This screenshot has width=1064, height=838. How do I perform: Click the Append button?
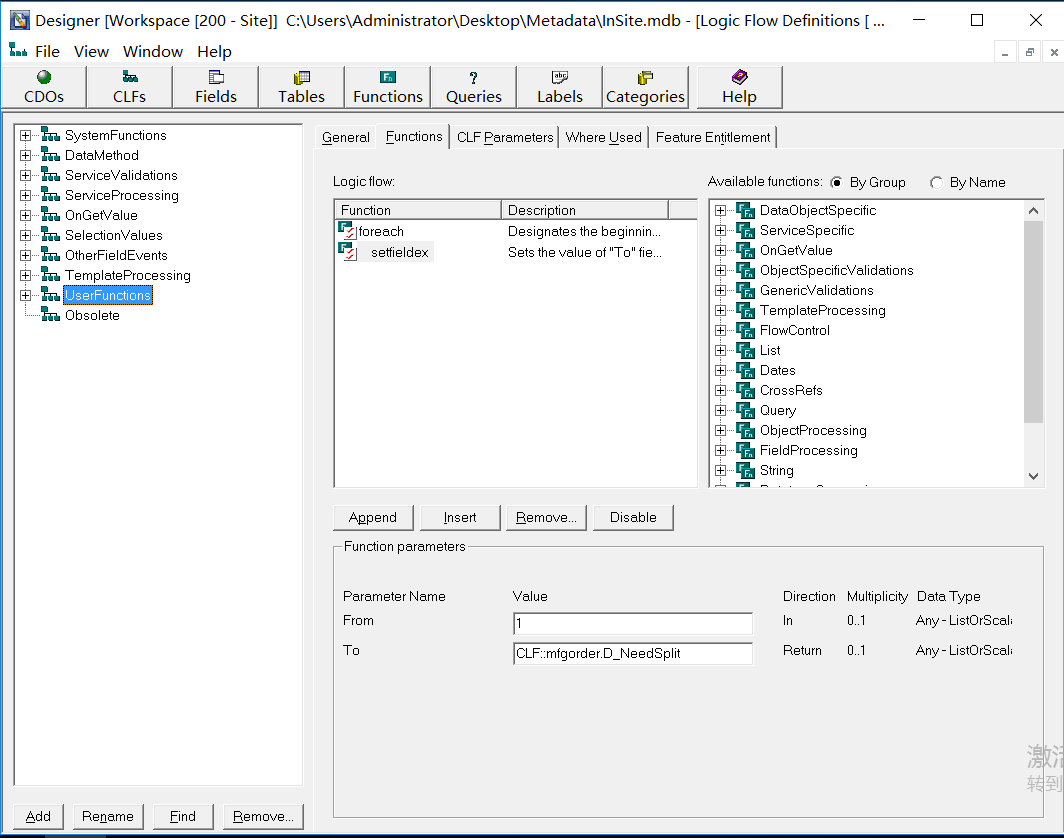tap(373, 517)
